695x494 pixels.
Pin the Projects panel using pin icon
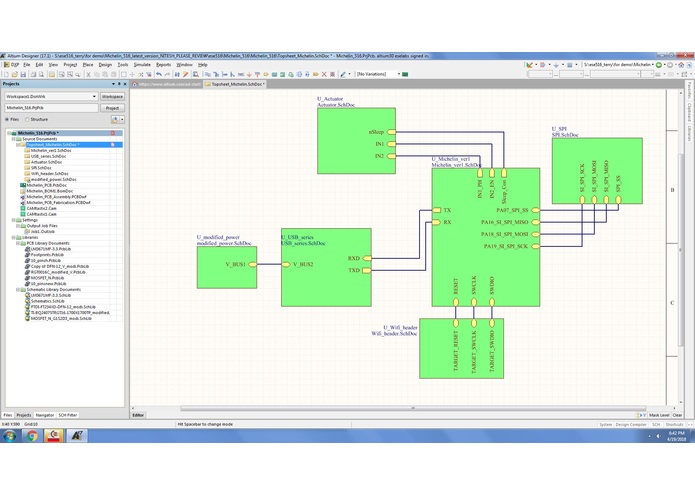coord(119,84)
